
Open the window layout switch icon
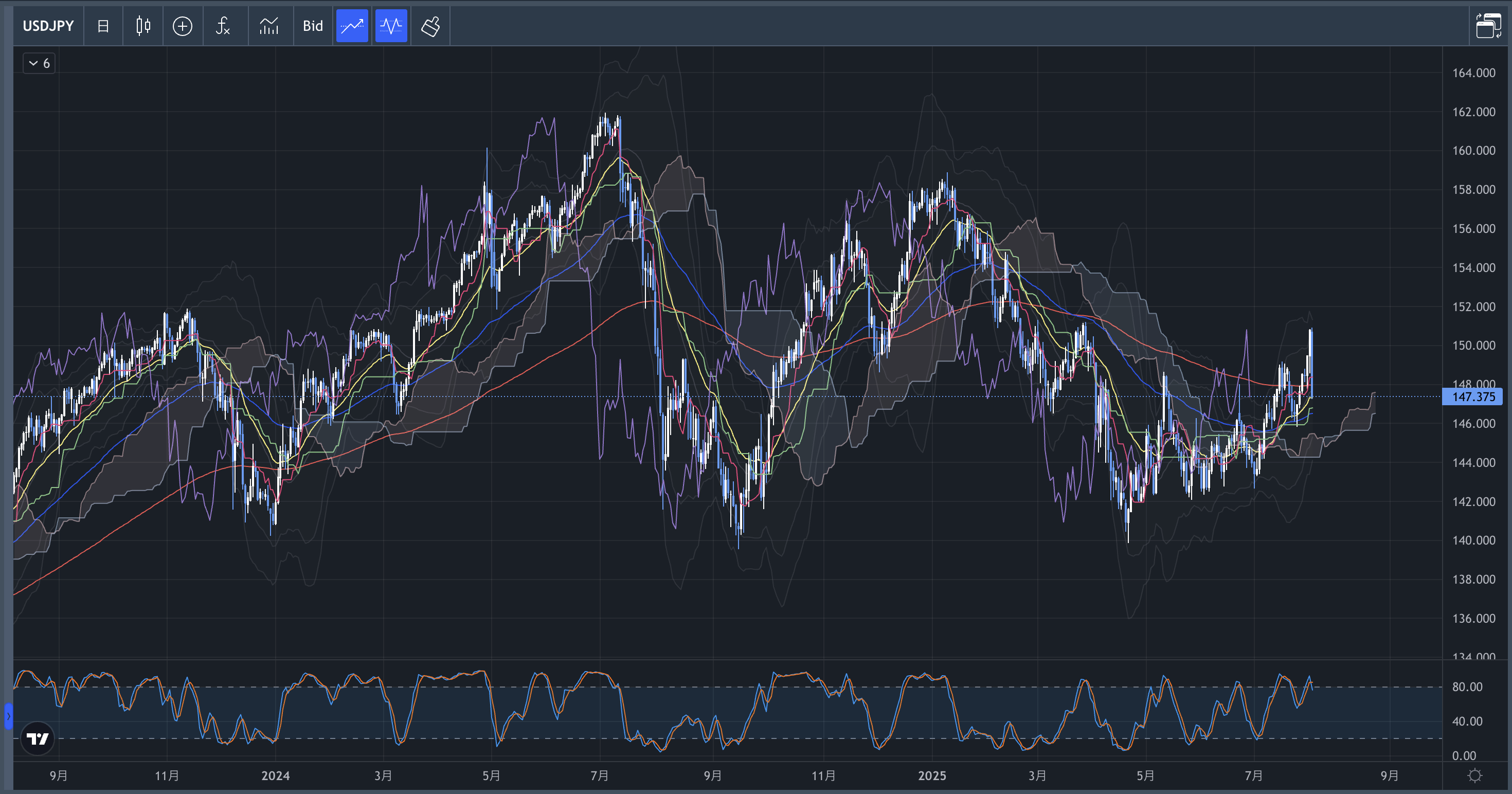pyautogui.click(x=1488, y=26)
